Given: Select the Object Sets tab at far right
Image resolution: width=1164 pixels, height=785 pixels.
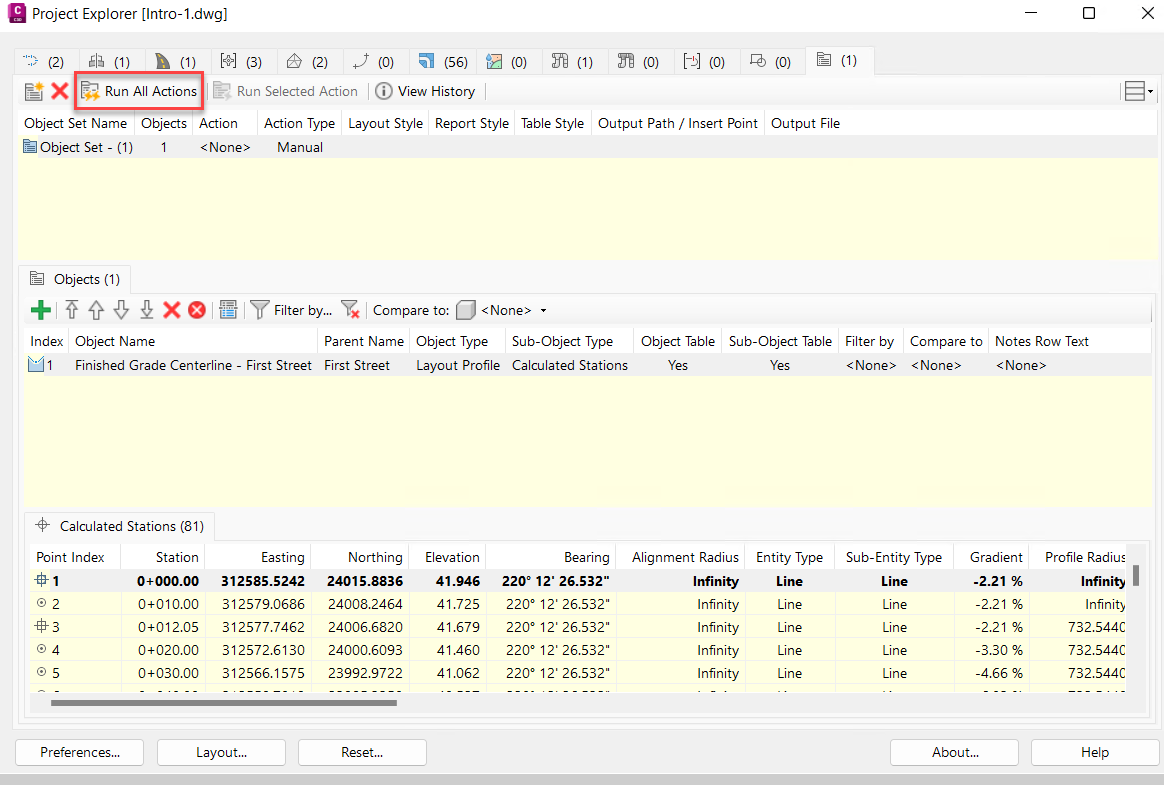Looking at the screenshot, I should point(840,61).
